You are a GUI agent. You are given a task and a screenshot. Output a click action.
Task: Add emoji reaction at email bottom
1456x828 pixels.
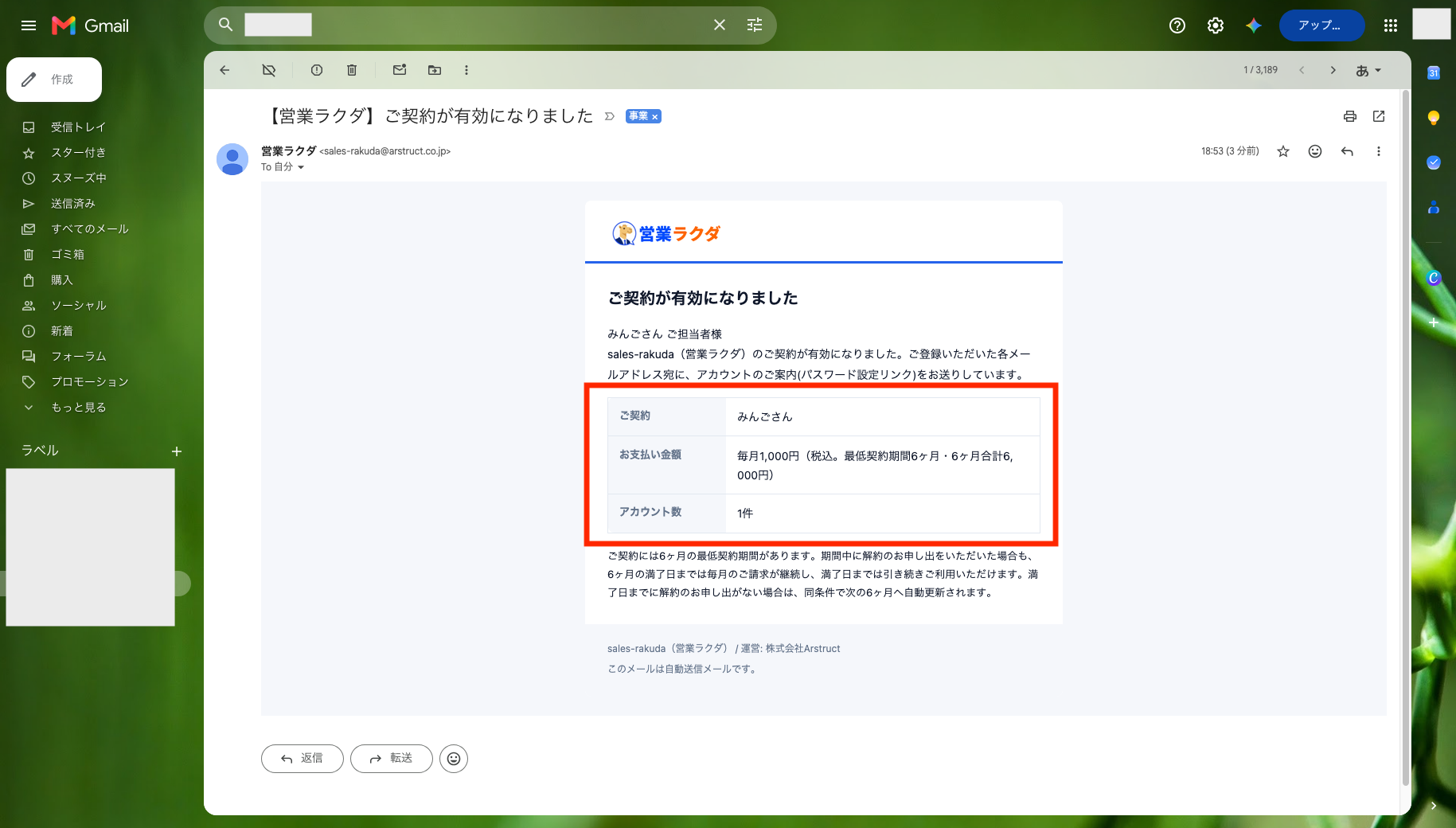tap(454, 759)
